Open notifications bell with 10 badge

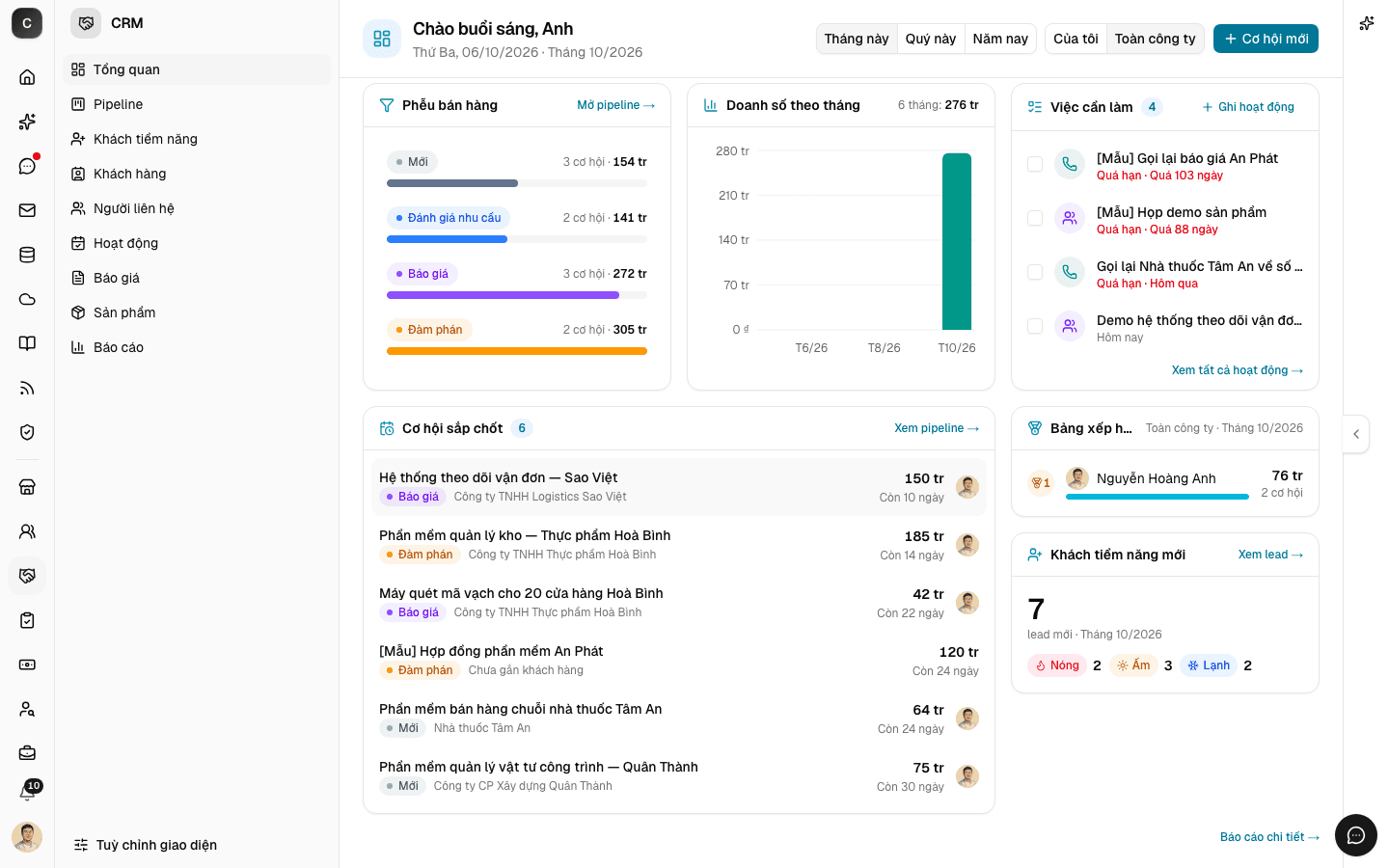[27, 793]
